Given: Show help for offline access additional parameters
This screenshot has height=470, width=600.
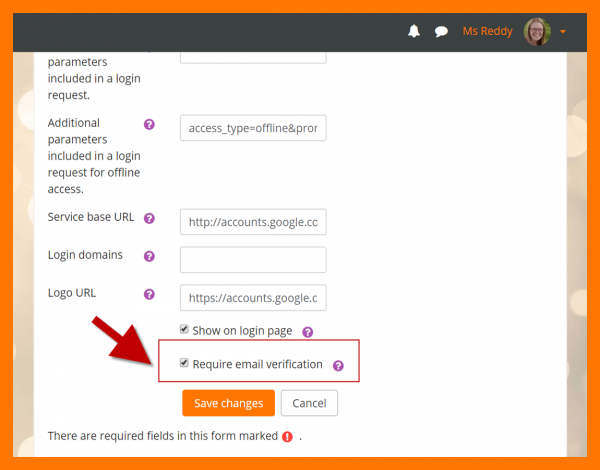Looking at the screenshot, I should point(149,124).
